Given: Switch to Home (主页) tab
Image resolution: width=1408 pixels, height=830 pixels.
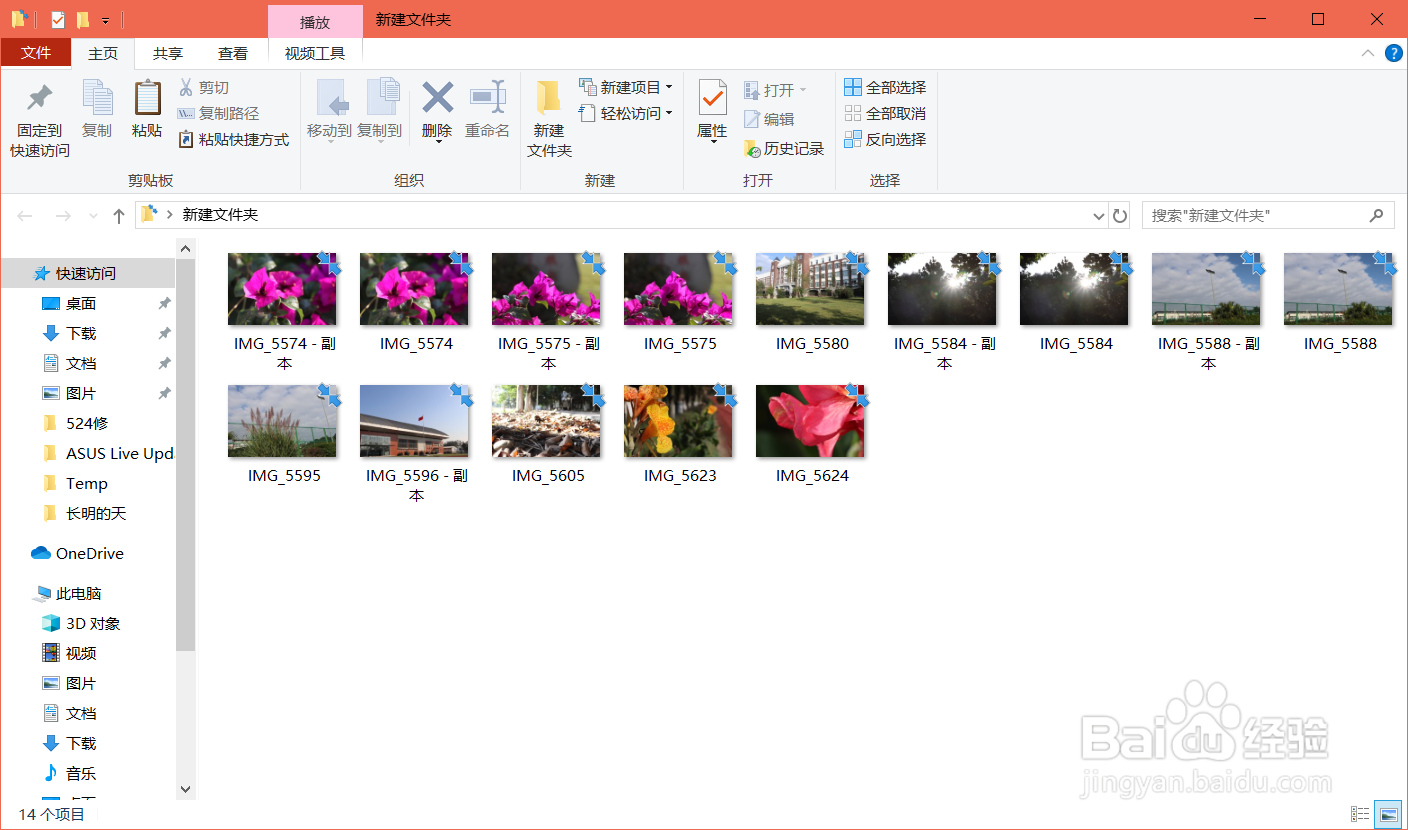Looking at the screenshot, I should [x=103, y=53].
